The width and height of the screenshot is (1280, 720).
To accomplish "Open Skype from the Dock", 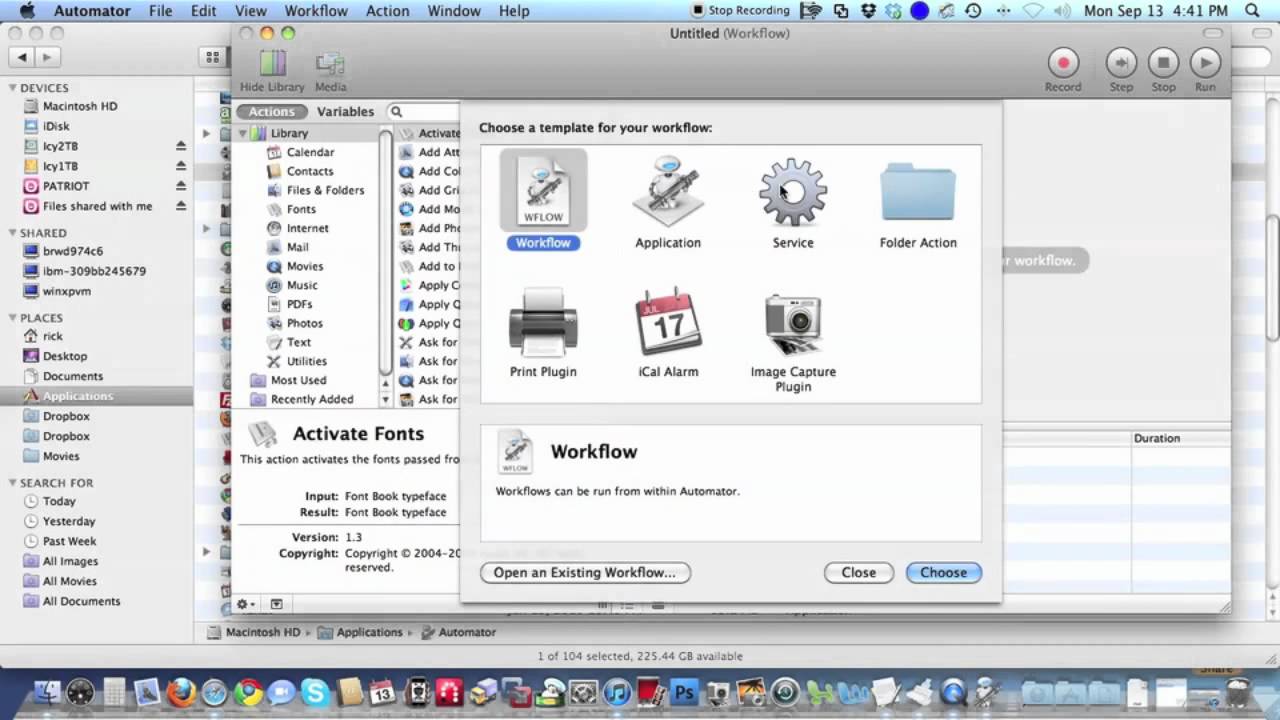I will coord(315,692).
